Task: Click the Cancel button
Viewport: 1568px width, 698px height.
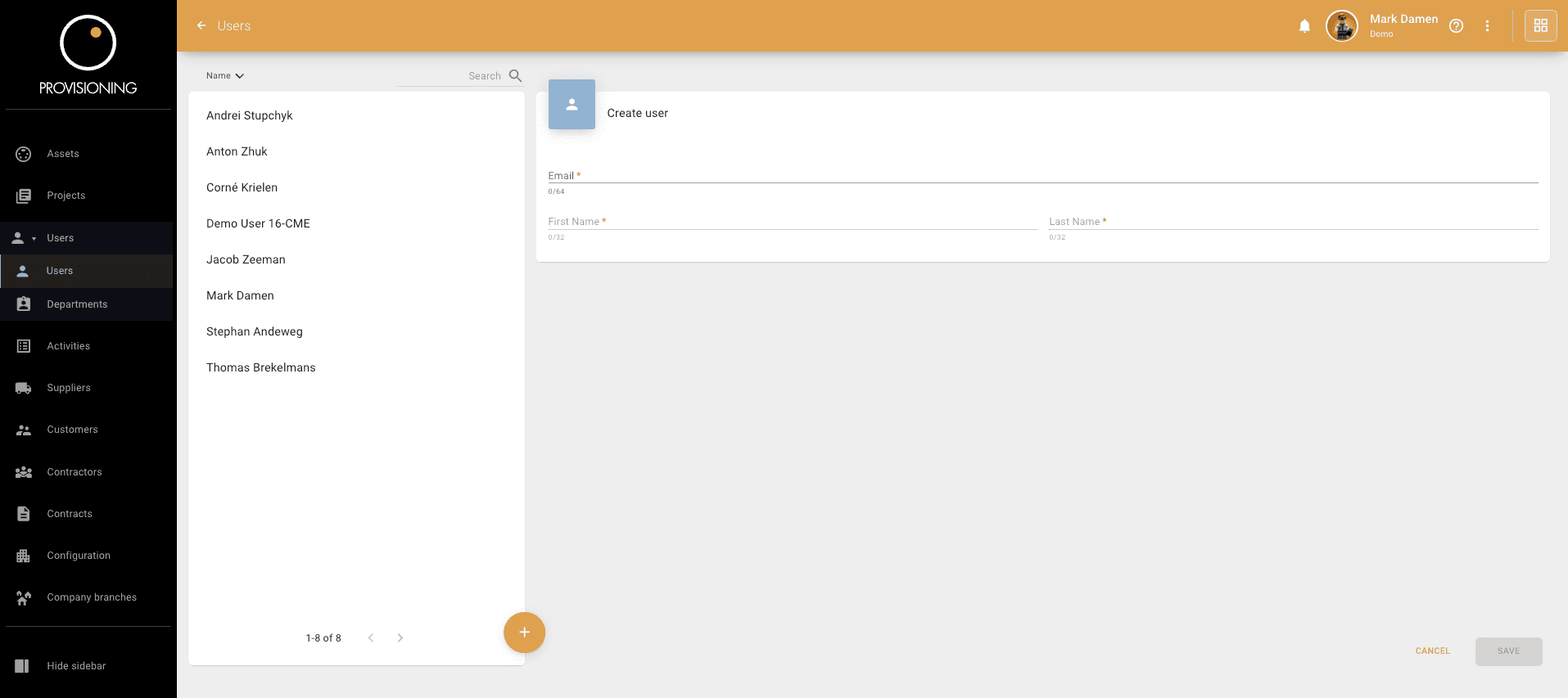Action: point(1432,651)
